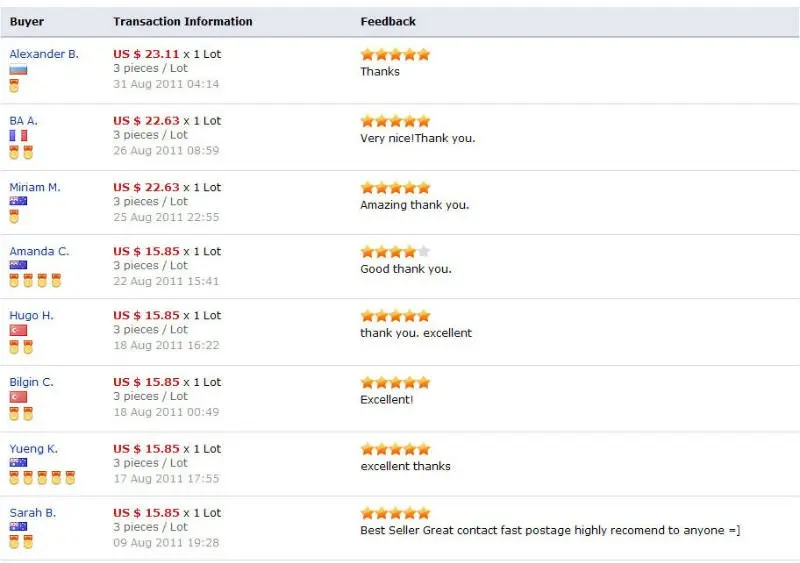
Task: Click the Australian flag under Miriam M.
Action: tap(18, 201)
